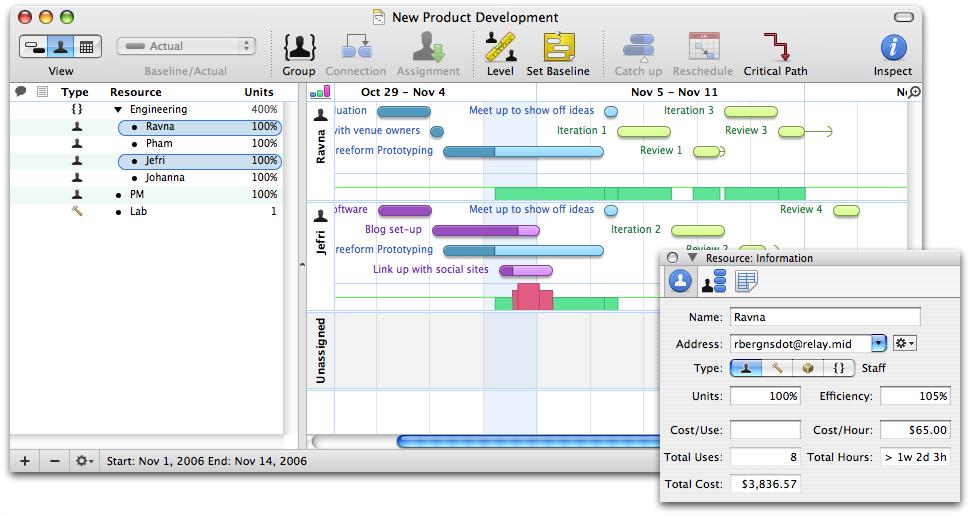
Task: Select the PM resource row
Action: point(147,194)
